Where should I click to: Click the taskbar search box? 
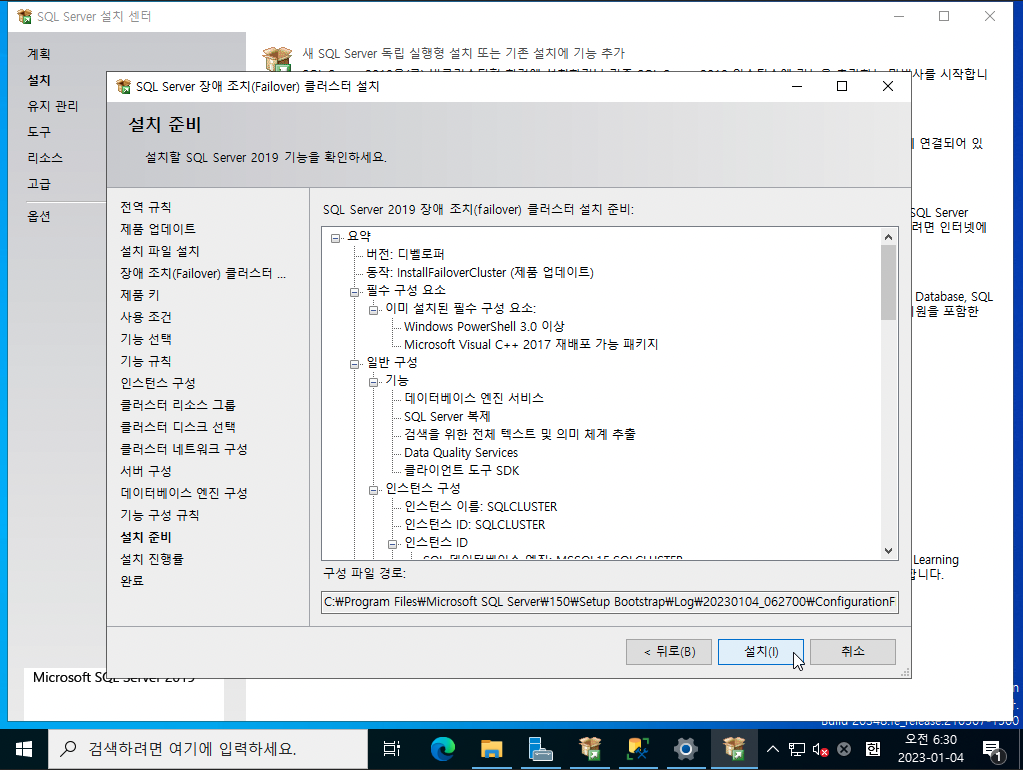(x=208, y=749)
